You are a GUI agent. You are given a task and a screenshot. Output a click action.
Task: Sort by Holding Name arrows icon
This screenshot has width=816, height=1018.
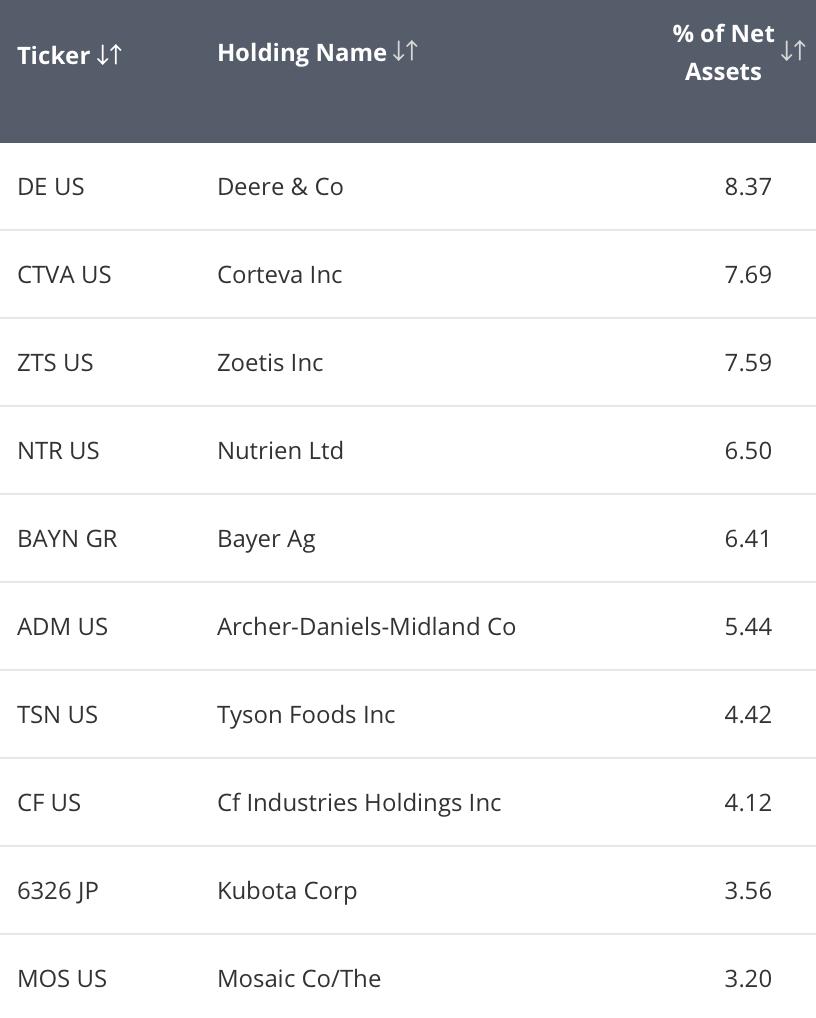click(x=405, y=51)
